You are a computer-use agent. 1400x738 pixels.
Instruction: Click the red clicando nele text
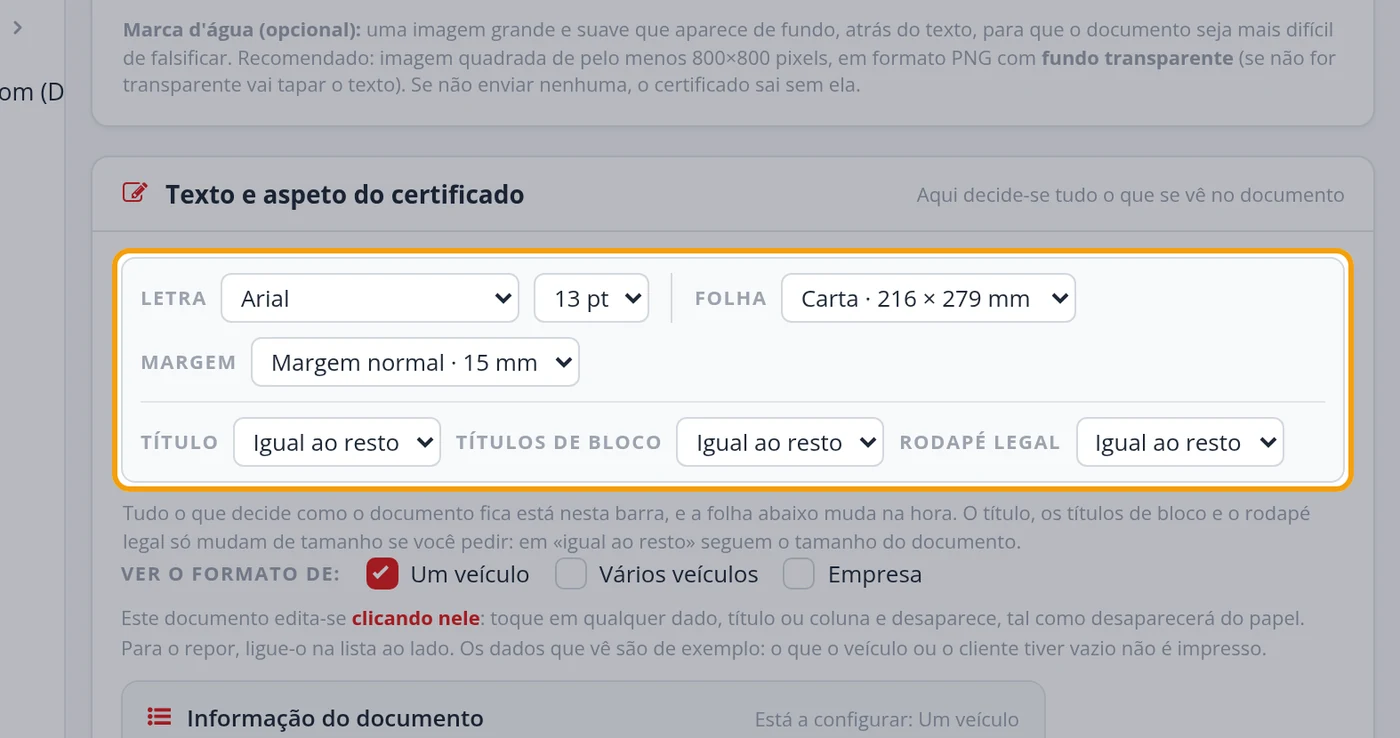(416, 618)
